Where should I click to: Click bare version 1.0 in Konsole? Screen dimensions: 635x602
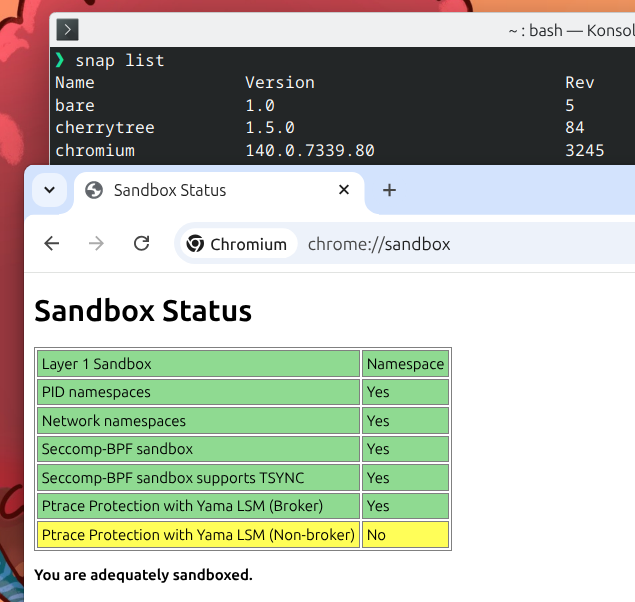point(260,106)
